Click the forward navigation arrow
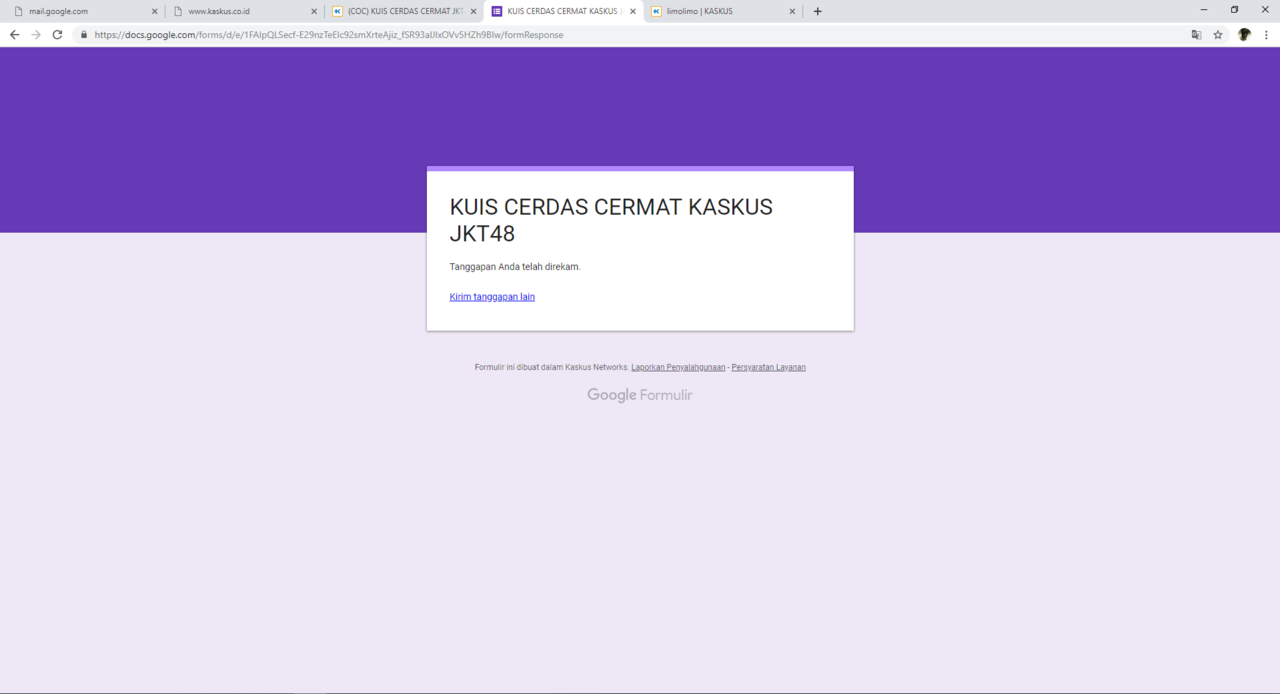This screenshot has width=1280, height=694. pyautogui.click(x=35, y=34)
